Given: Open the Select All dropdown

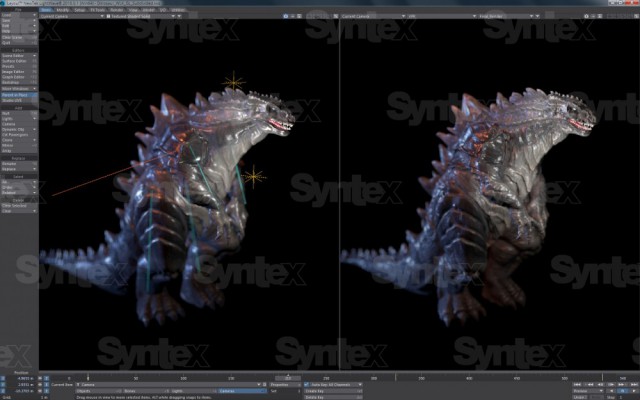Looking at the screenshot, I should (x=19, y=182).
